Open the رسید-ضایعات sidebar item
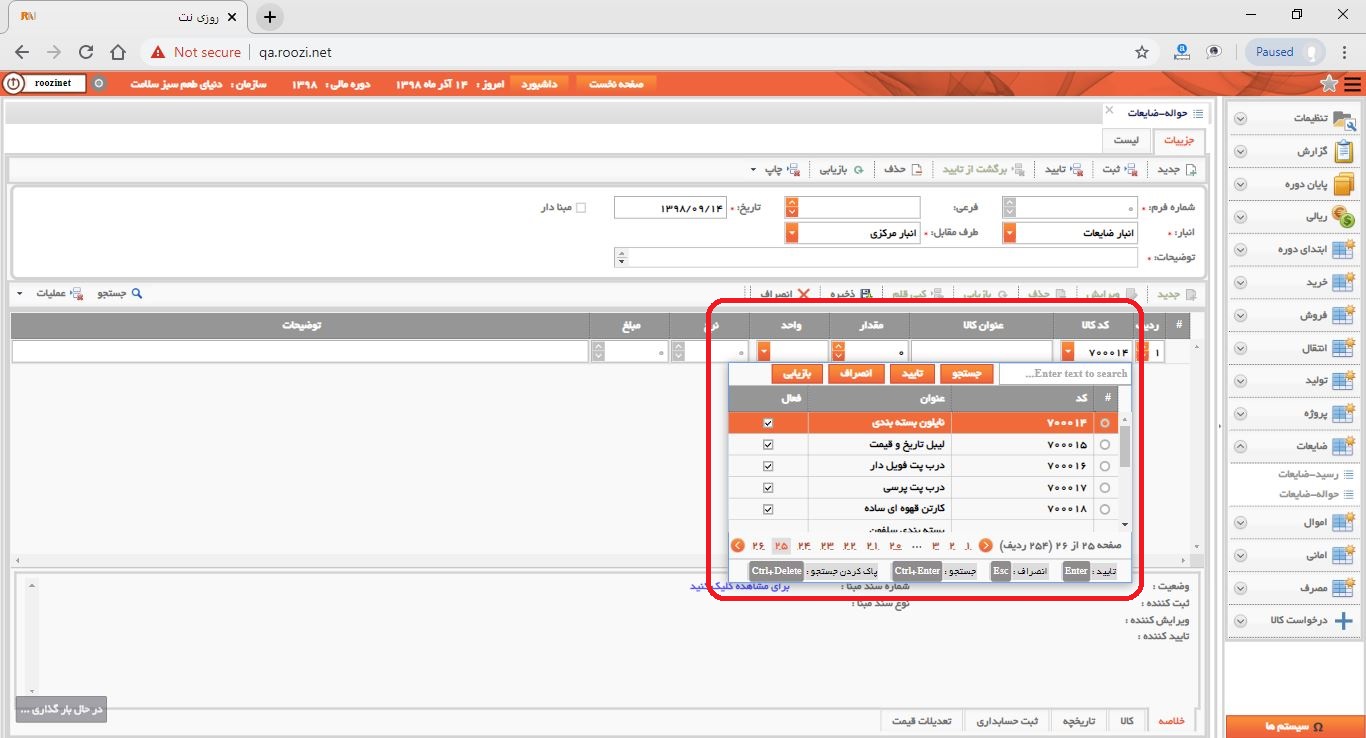1366x738 pixels. [1309, 475]
